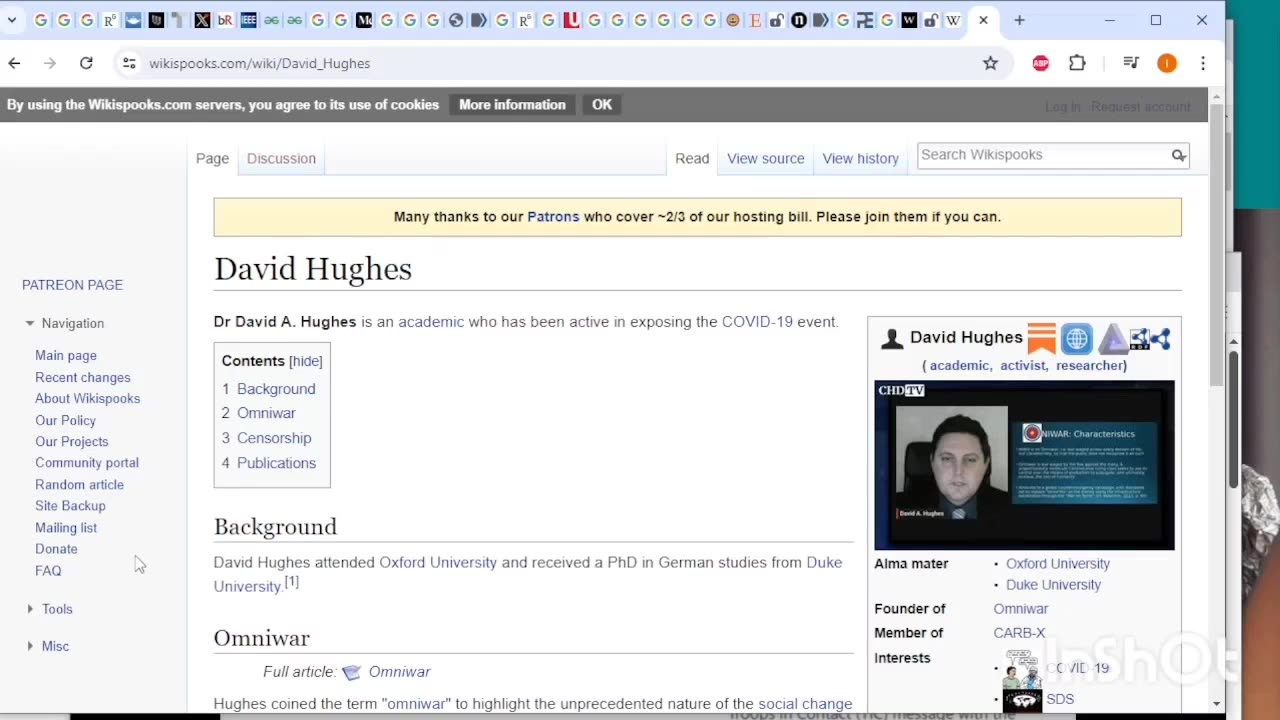
Task: Open the activist link in the infobox
Action: click(1023, 365)
